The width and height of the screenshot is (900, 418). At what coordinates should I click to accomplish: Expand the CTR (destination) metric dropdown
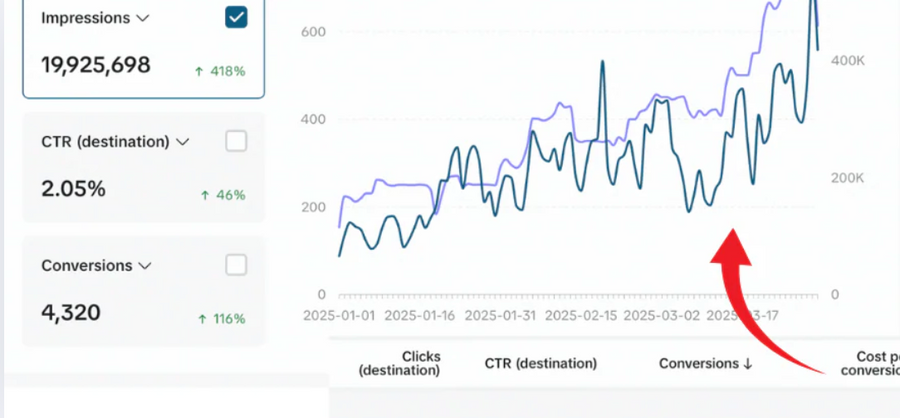point(182,142)
